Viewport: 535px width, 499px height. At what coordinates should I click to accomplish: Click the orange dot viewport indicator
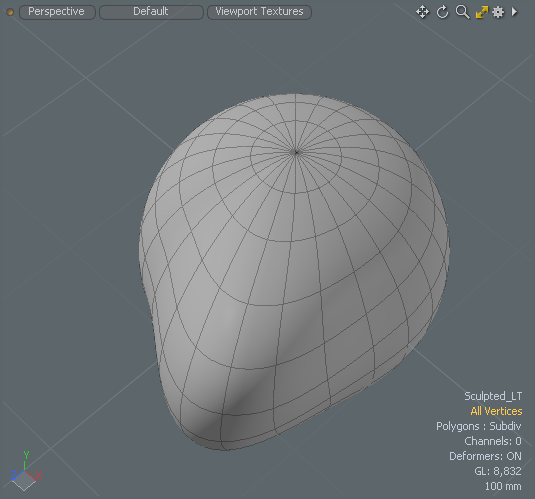10,13
